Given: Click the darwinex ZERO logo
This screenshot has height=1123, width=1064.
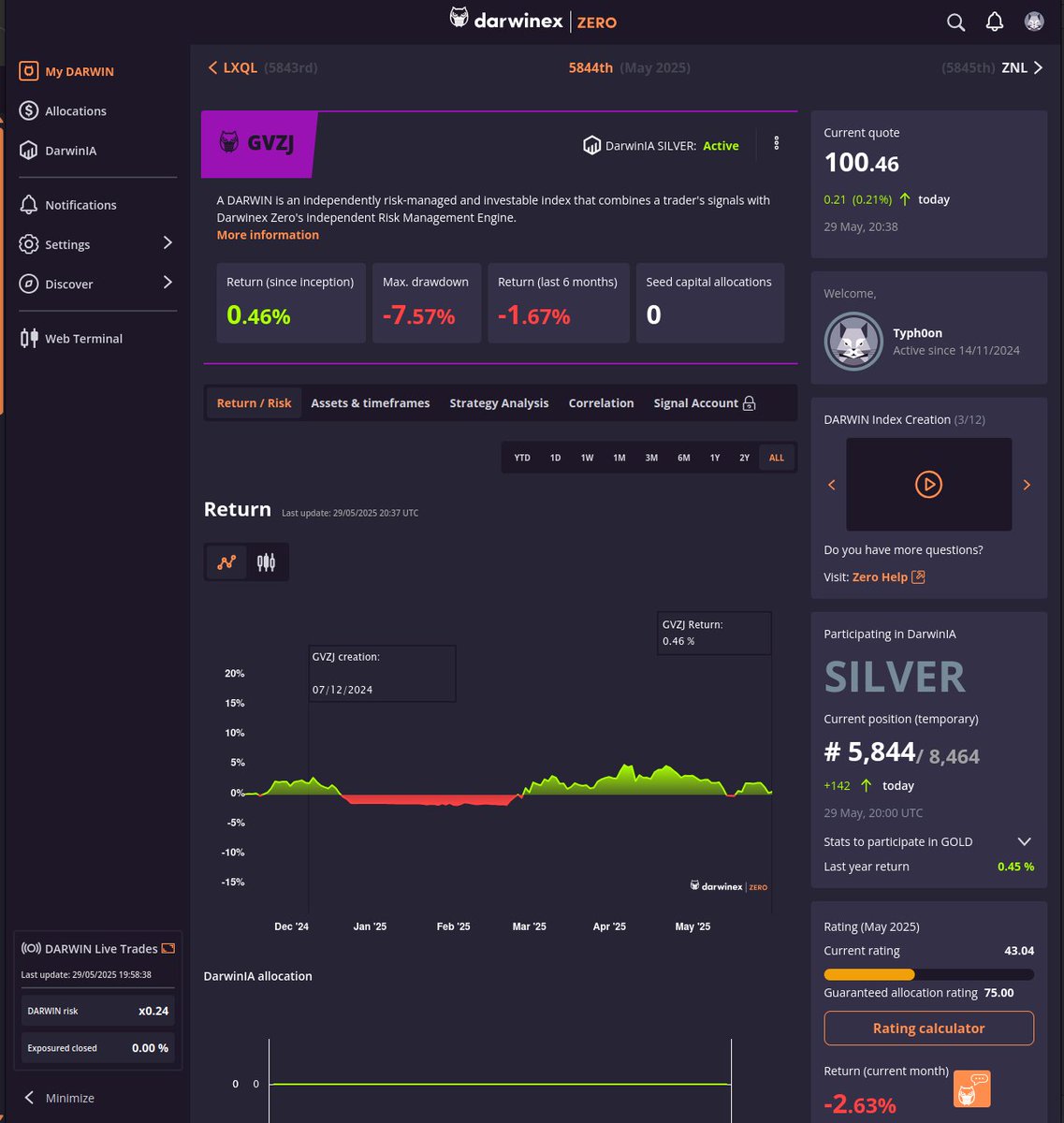Looking at the screenshot, I should click(x=532, y=20).
